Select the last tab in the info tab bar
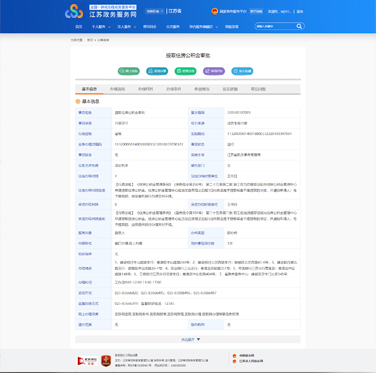Screen dimensions: 376x373 point(258,89)
